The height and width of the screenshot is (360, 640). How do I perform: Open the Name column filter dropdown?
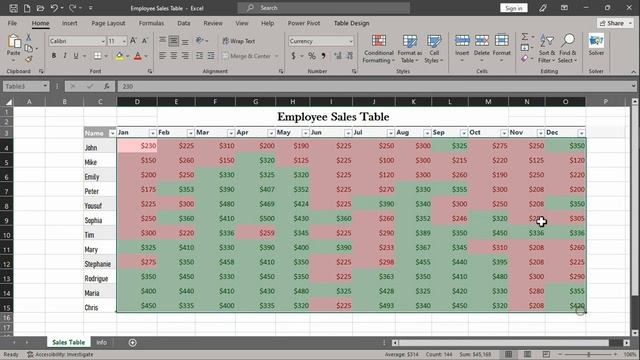point(112,133)
